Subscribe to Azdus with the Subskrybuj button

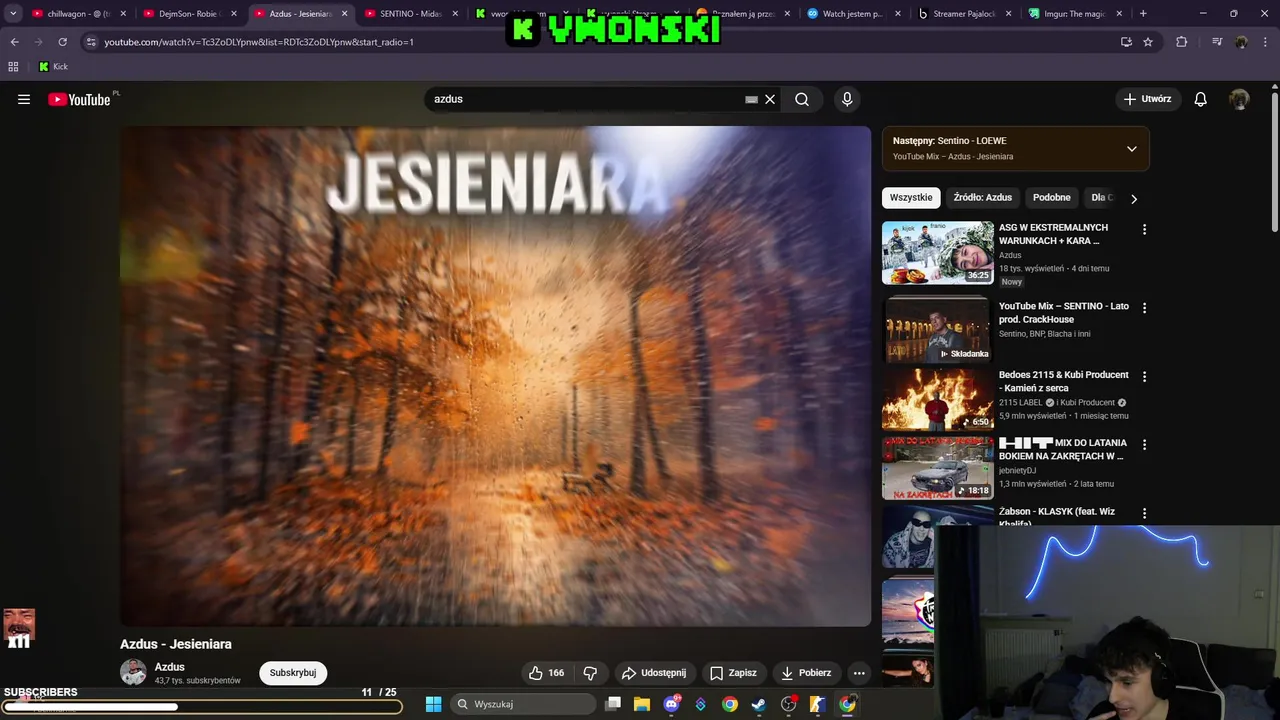point(293,673)
